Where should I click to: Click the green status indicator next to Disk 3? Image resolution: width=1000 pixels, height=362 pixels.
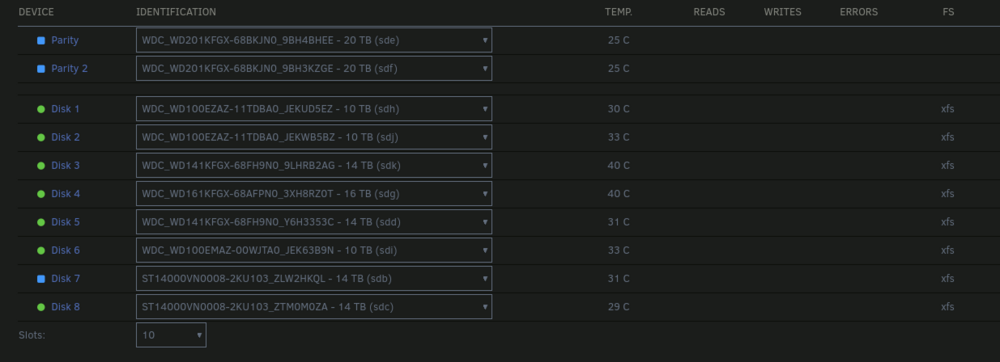tap(41, 166)
